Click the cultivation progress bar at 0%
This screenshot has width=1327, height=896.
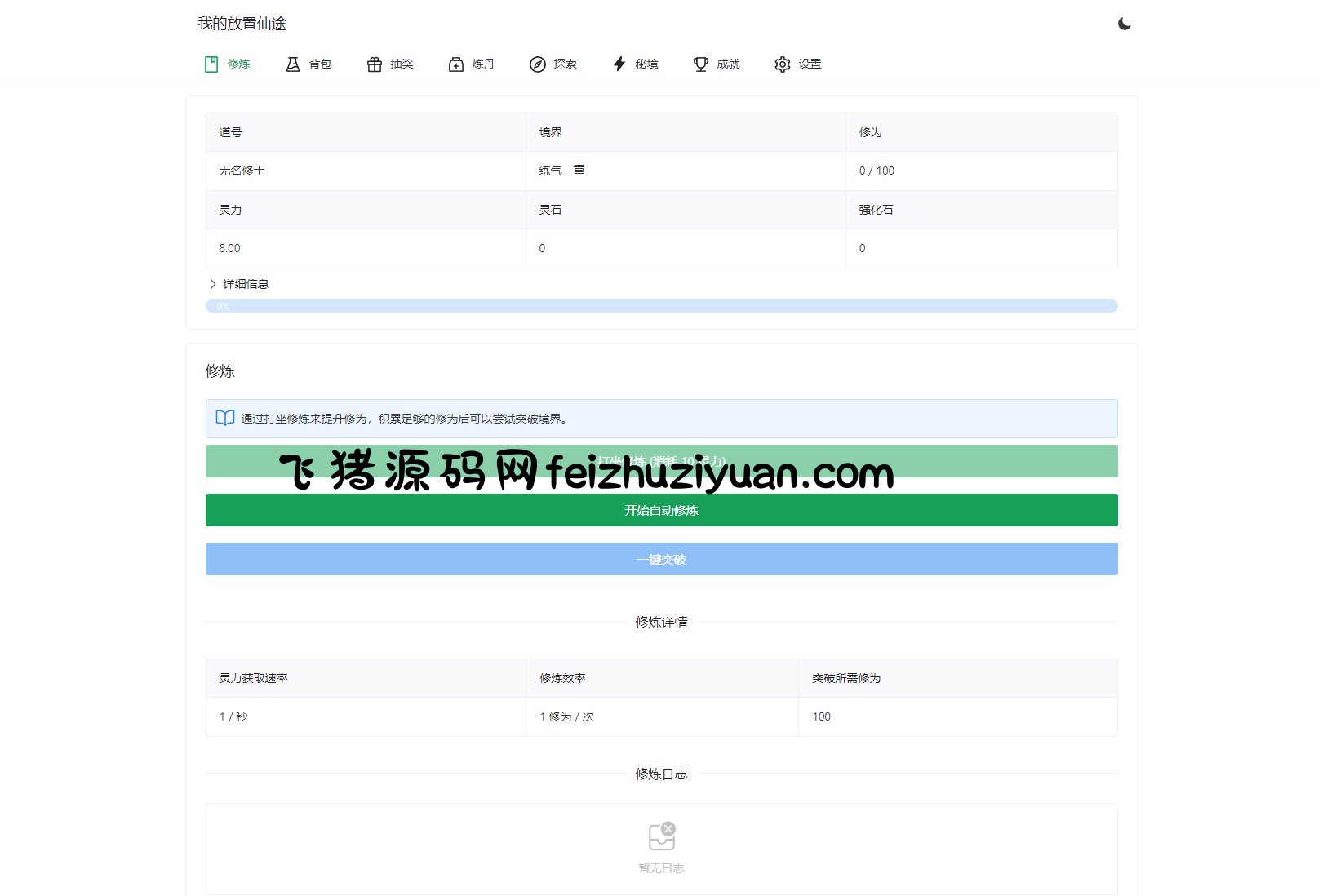click(x=662, y=306)
